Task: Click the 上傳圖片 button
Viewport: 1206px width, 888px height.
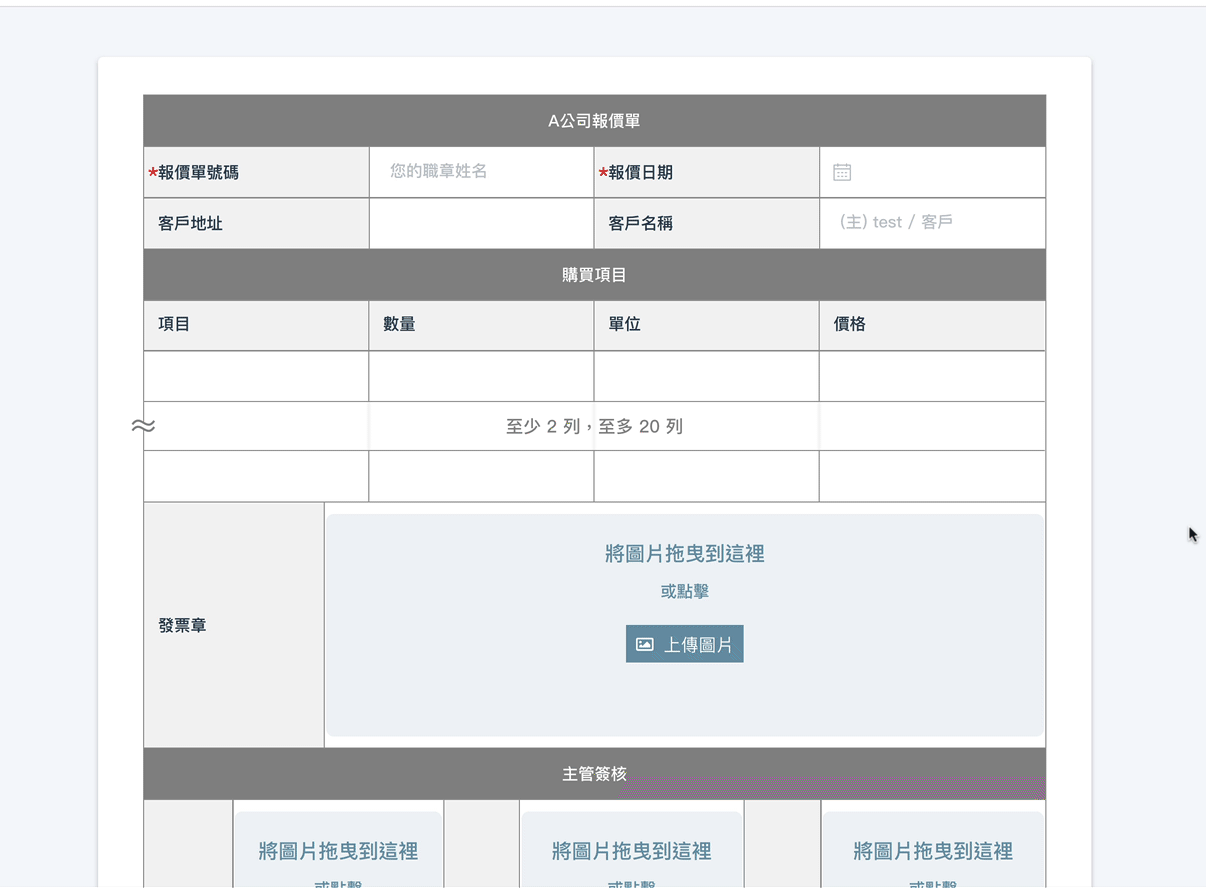Action: [685, 645]
